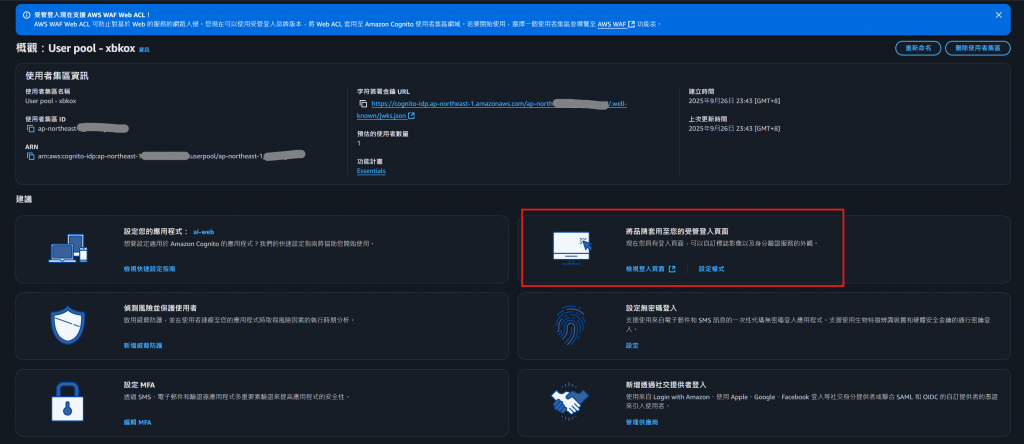
Task: Select the 使用者集區資訊 section heading
Action: (x=57, y=76)
